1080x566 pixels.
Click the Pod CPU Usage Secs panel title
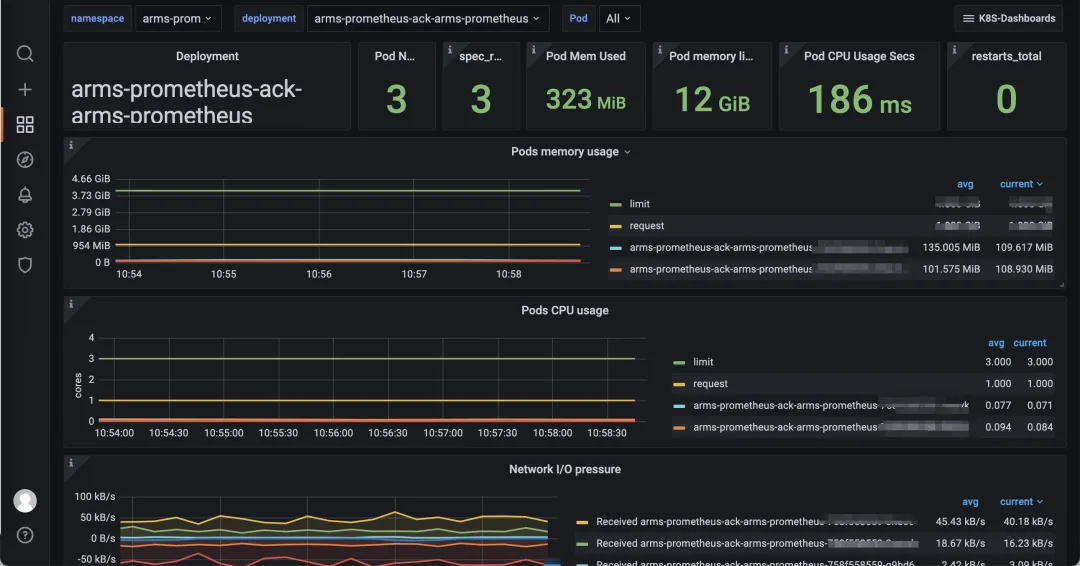point(859,56)
